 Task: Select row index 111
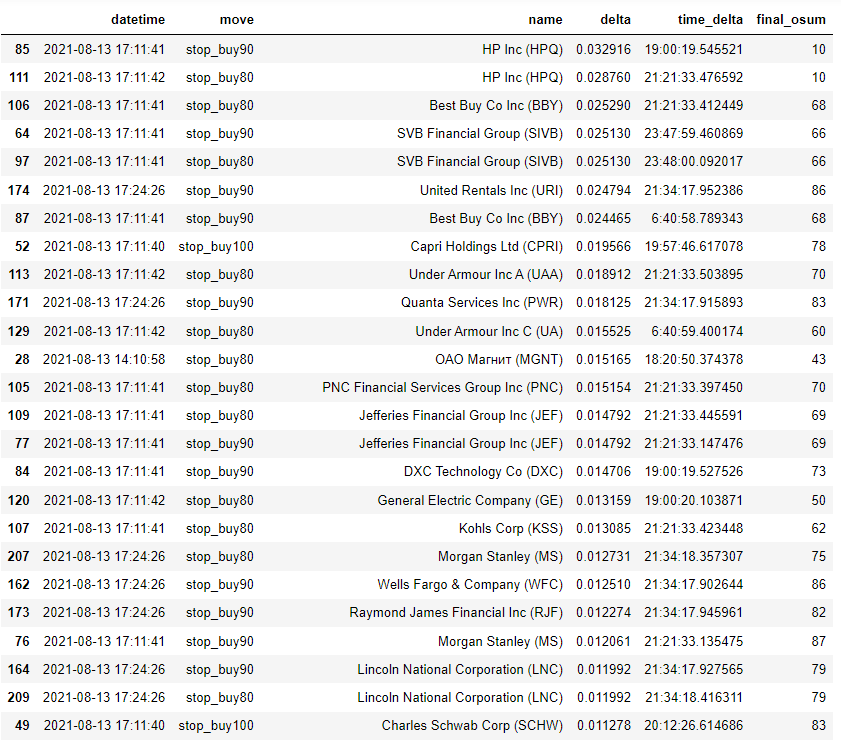pos(19,77)
